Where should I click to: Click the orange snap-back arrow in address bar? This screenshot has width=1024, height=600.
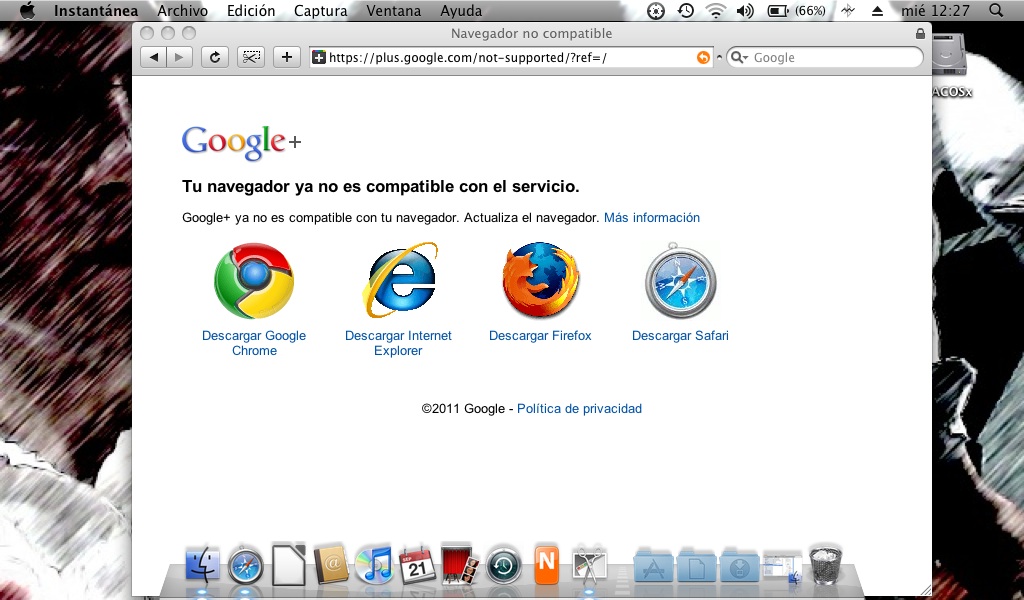pyautogui.click(x=703, y=58)
